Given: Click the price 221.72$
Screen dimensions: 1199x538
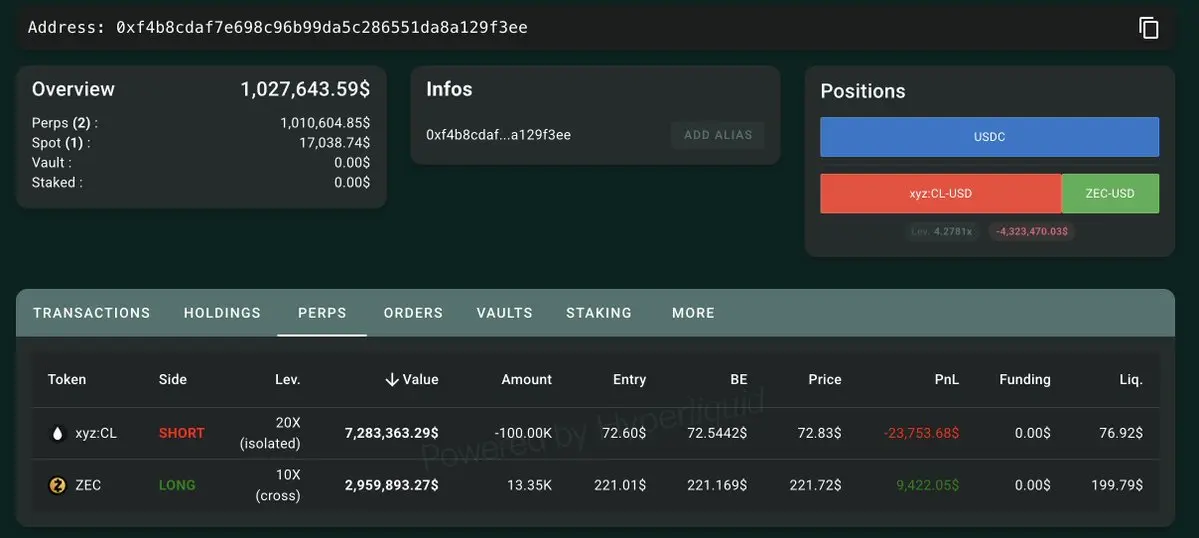Looking at the screenshot, I should click(815, 485).
